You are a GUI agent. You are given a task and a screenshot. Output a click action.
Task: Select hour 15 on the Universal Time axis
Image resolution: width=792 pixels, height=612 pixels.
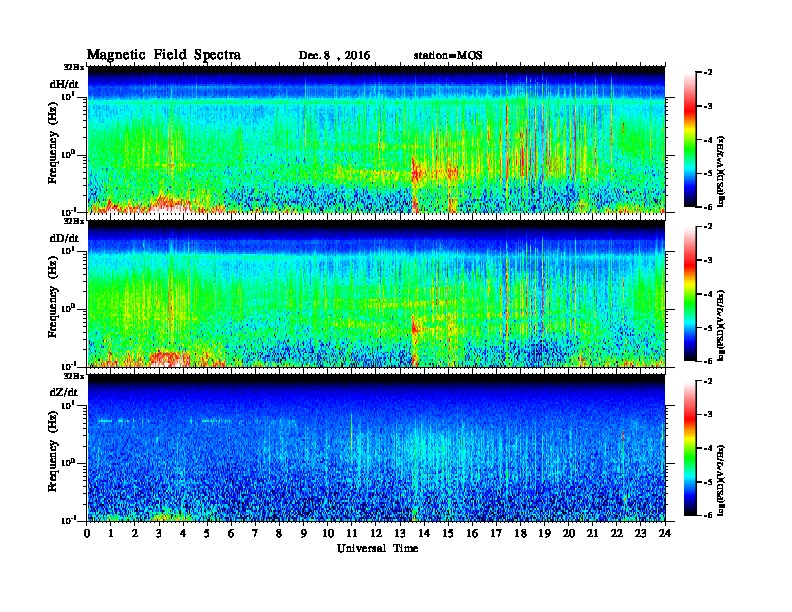[x=448, y=534]
